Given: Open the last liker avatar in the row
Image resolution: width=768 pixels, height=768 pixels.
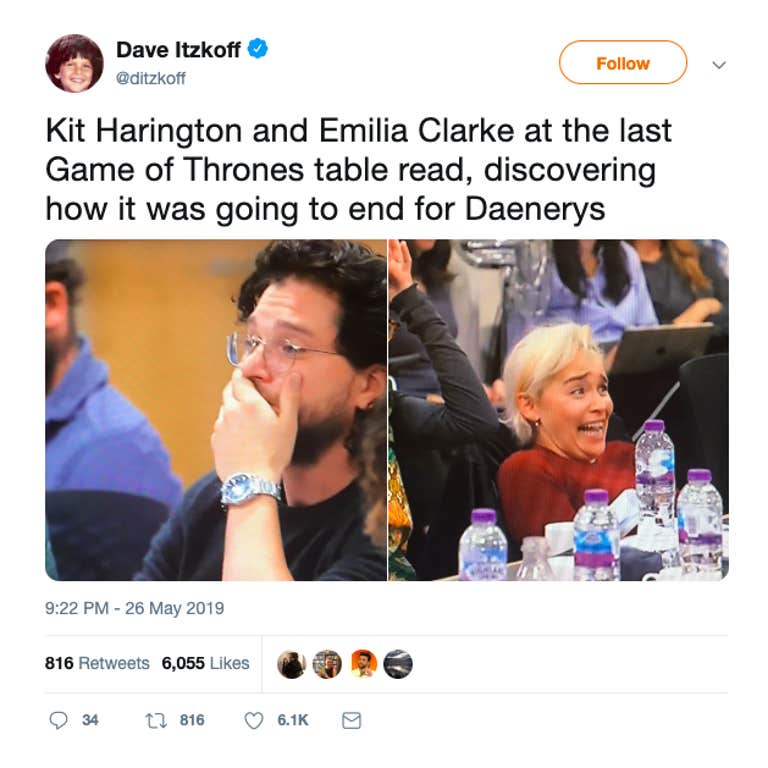Looking at the screenshot, I should pyautogui.click(x=398, y=664).
